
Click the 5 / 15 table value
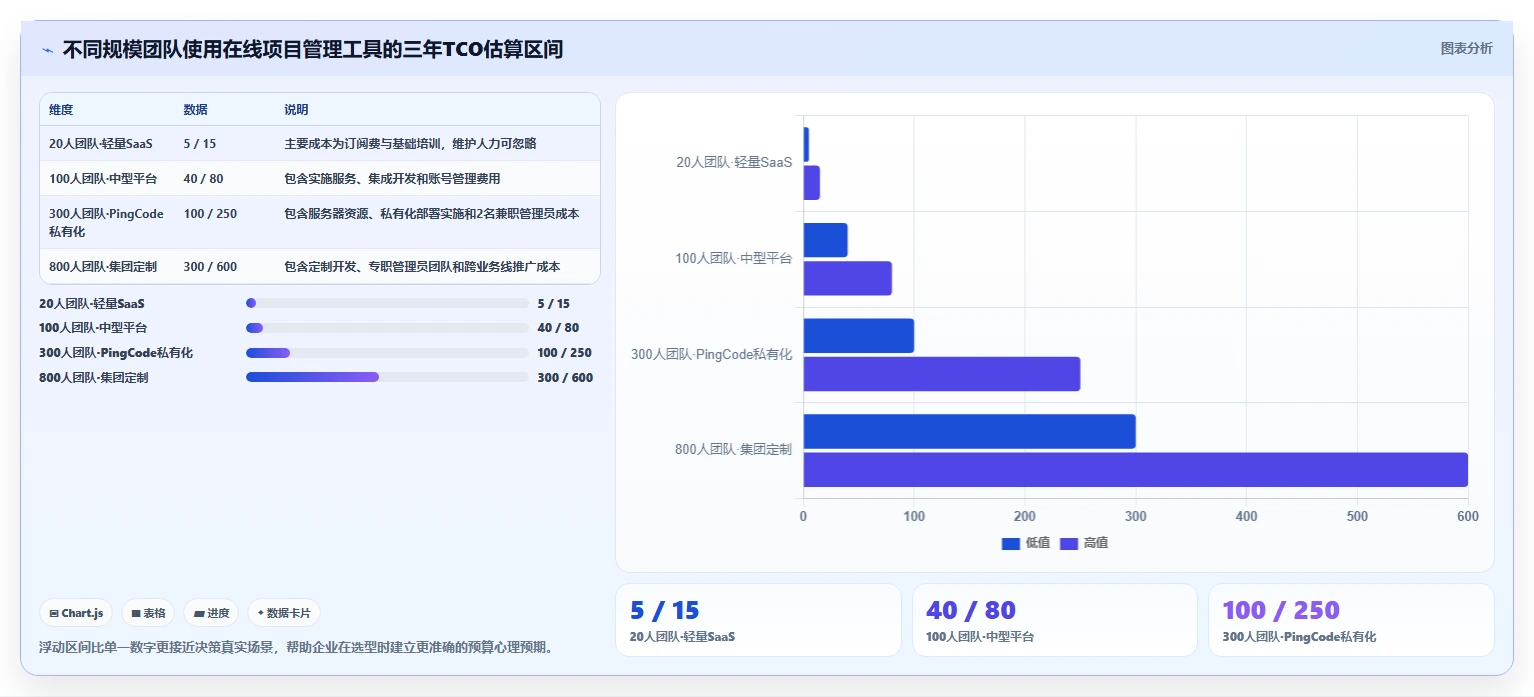[x=200, y=144]
